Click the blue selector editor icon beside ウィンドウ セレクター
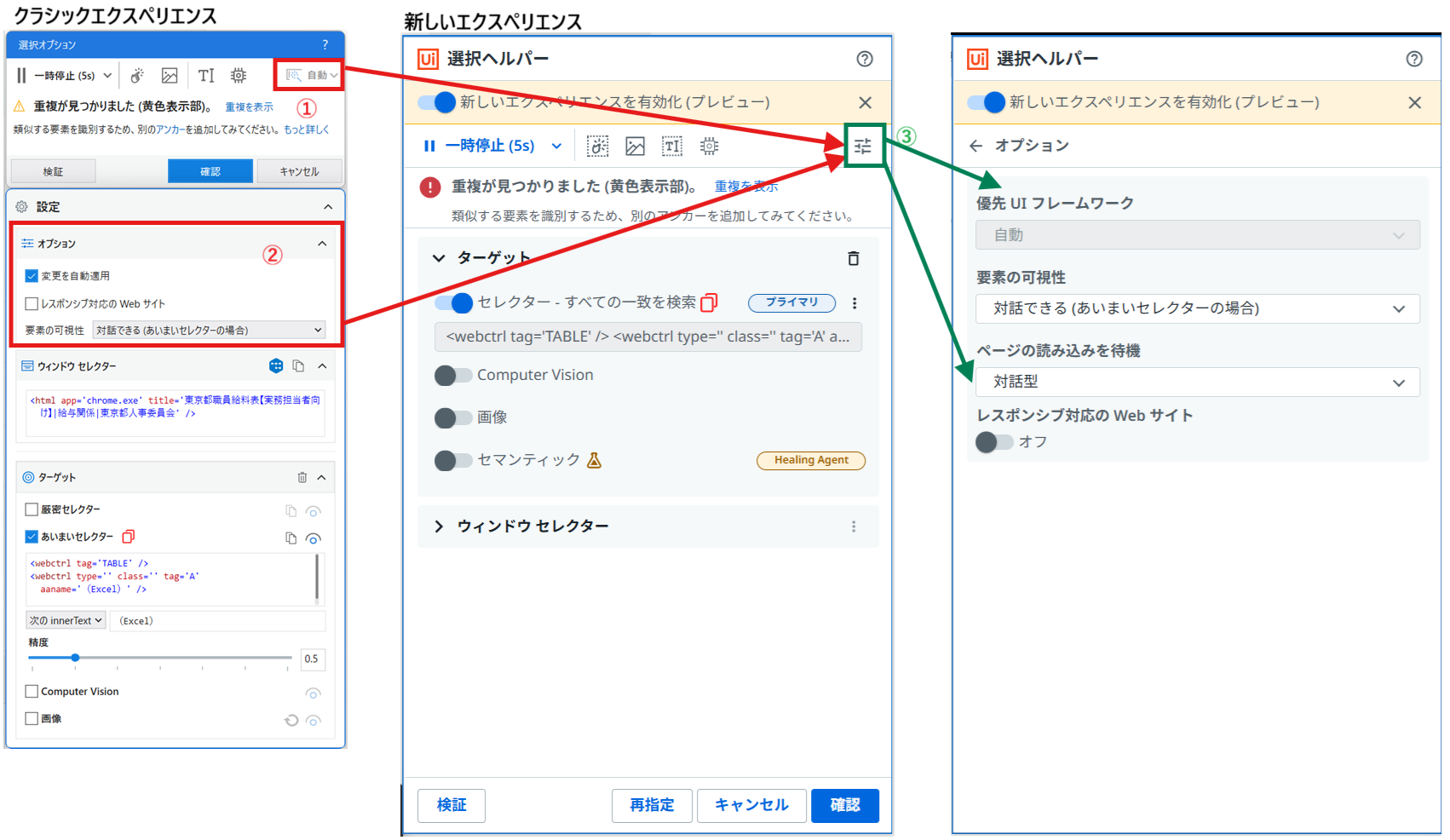1450x840 pixels. tap(276, 365)
